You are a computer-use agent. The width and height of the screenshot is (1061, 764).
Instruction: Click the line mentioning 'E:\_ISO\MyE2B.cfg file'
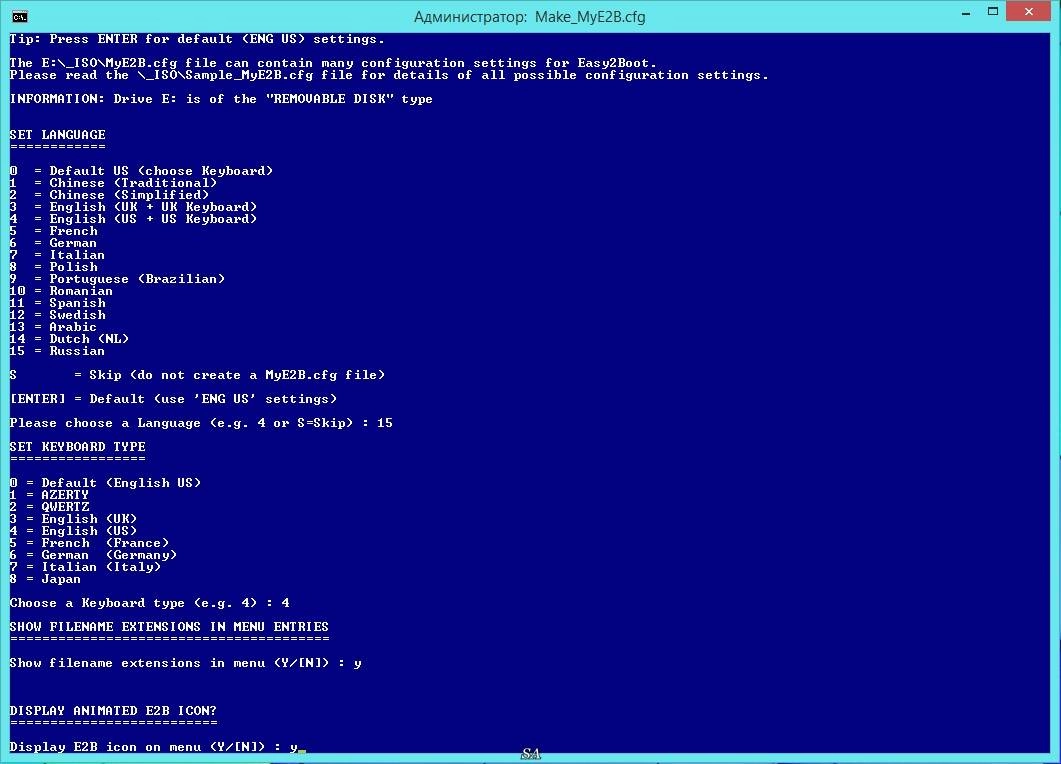tap(333, 63)
